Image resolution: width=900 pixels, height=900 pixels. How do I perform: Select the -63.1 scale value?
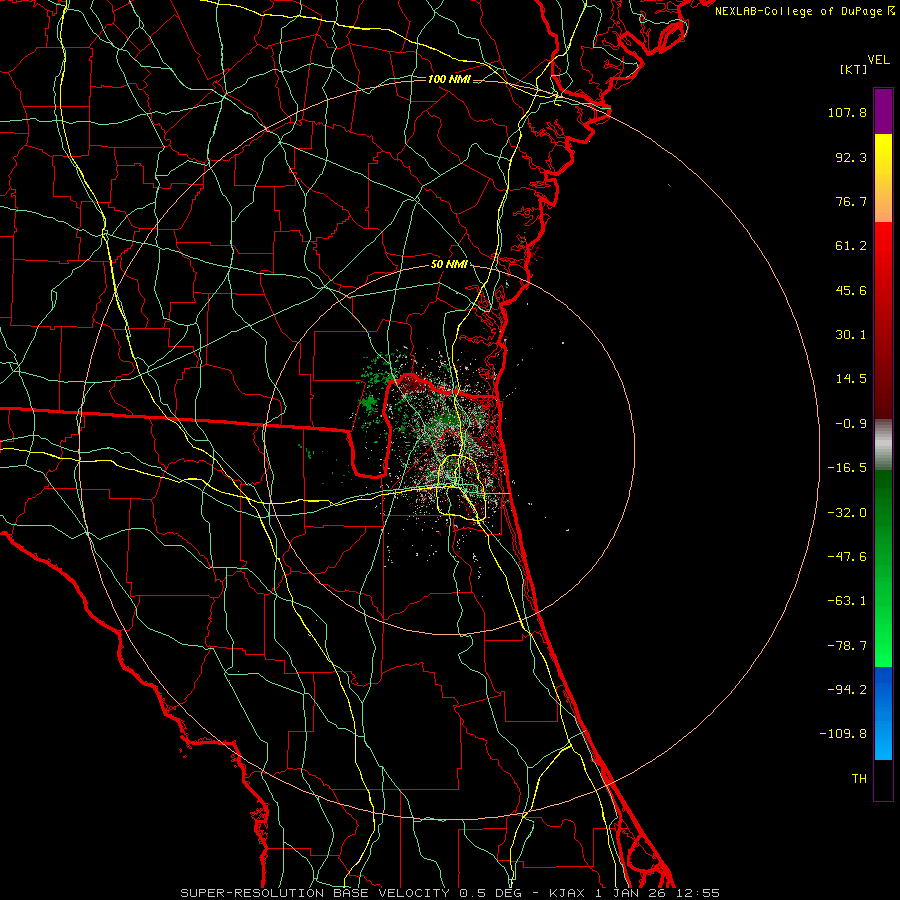point(847,601)
